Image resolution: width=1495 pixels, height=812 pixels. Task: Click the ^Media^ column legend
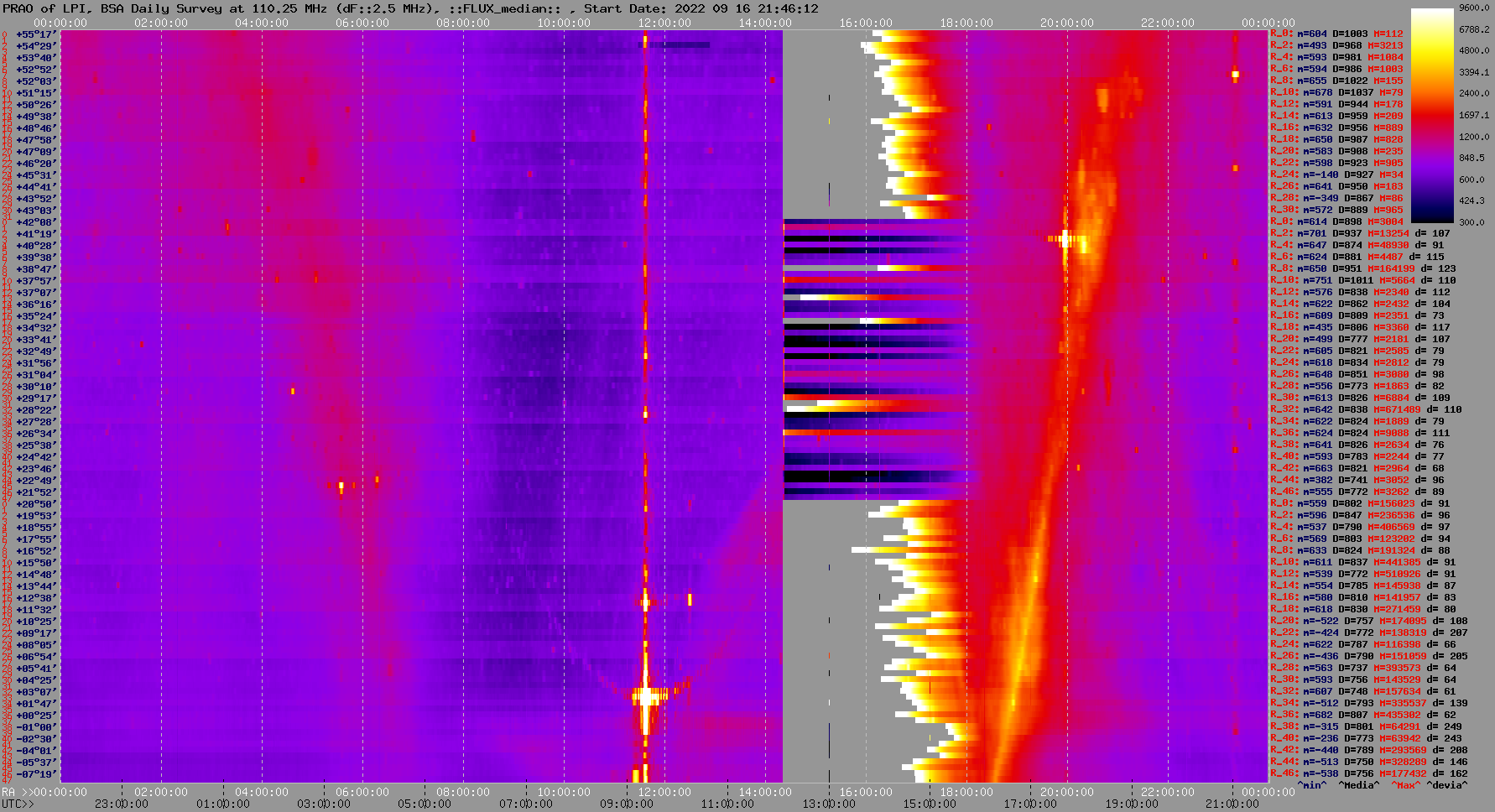coord(1359,785)
